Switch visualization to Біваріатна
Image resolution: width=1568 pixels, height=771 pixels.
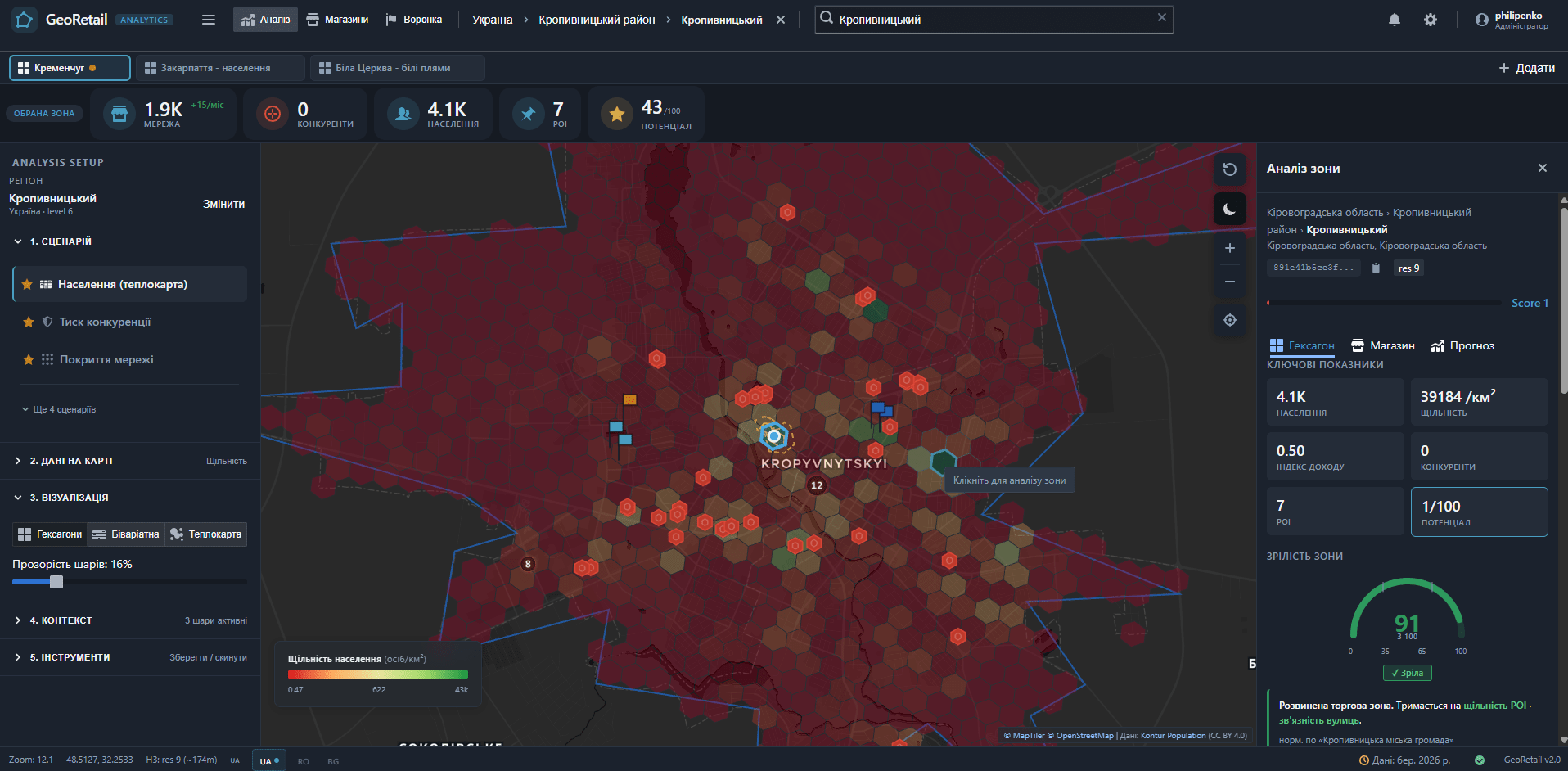coord(126,534)
